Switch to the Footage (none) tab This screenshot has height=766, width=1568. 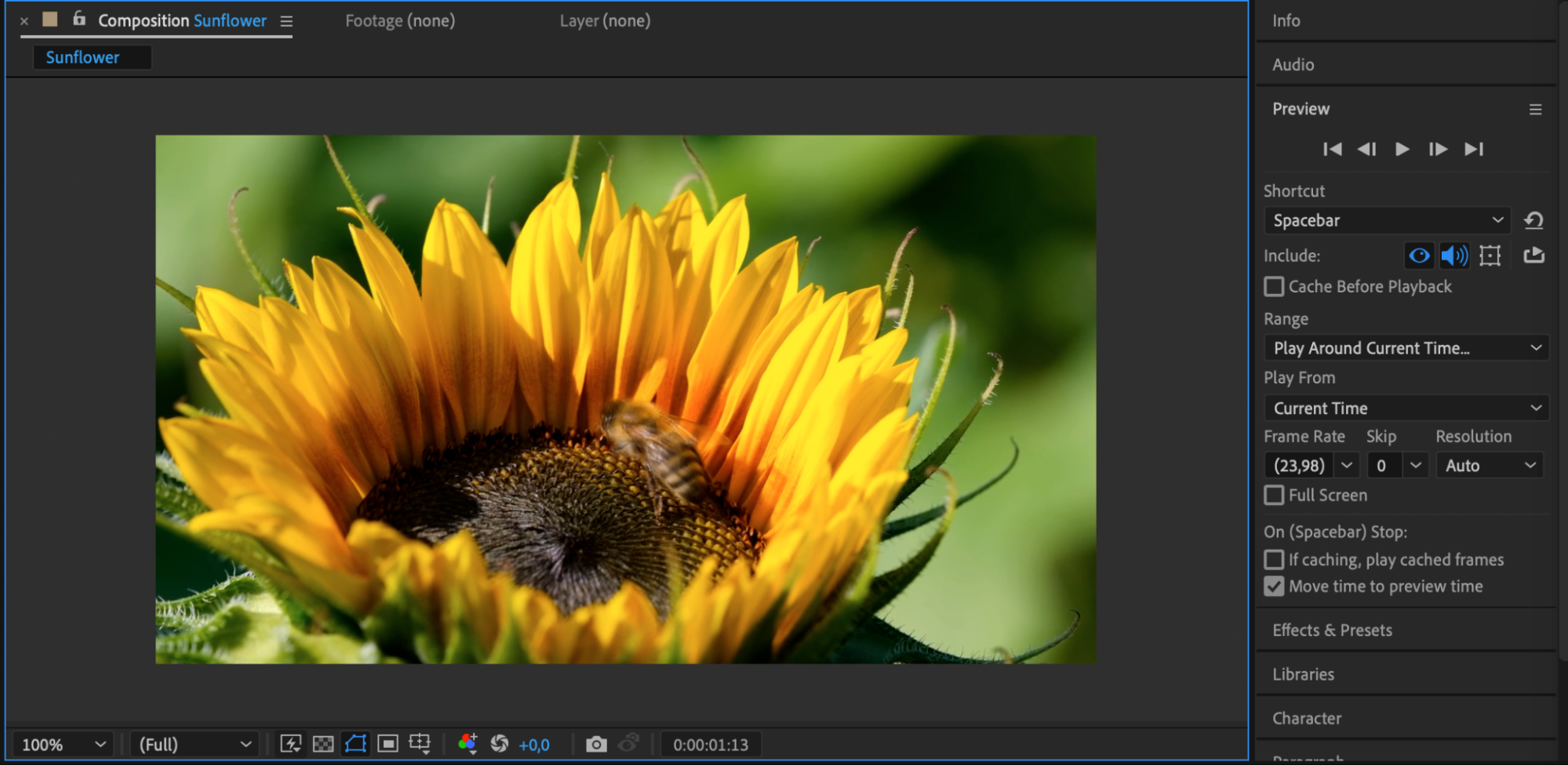(400, 21)
